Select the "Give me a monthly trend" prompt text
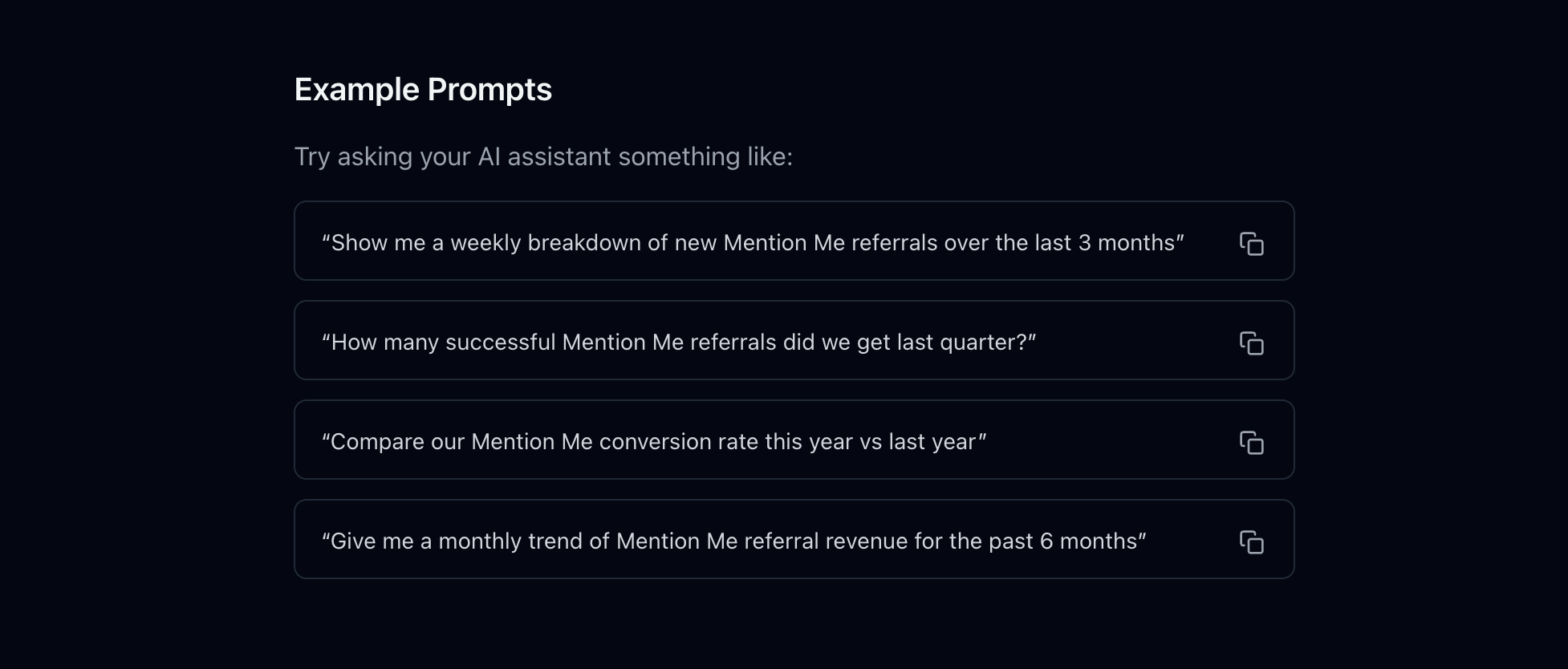This screenshot has height=669, width=1568. tap(733, 541)
